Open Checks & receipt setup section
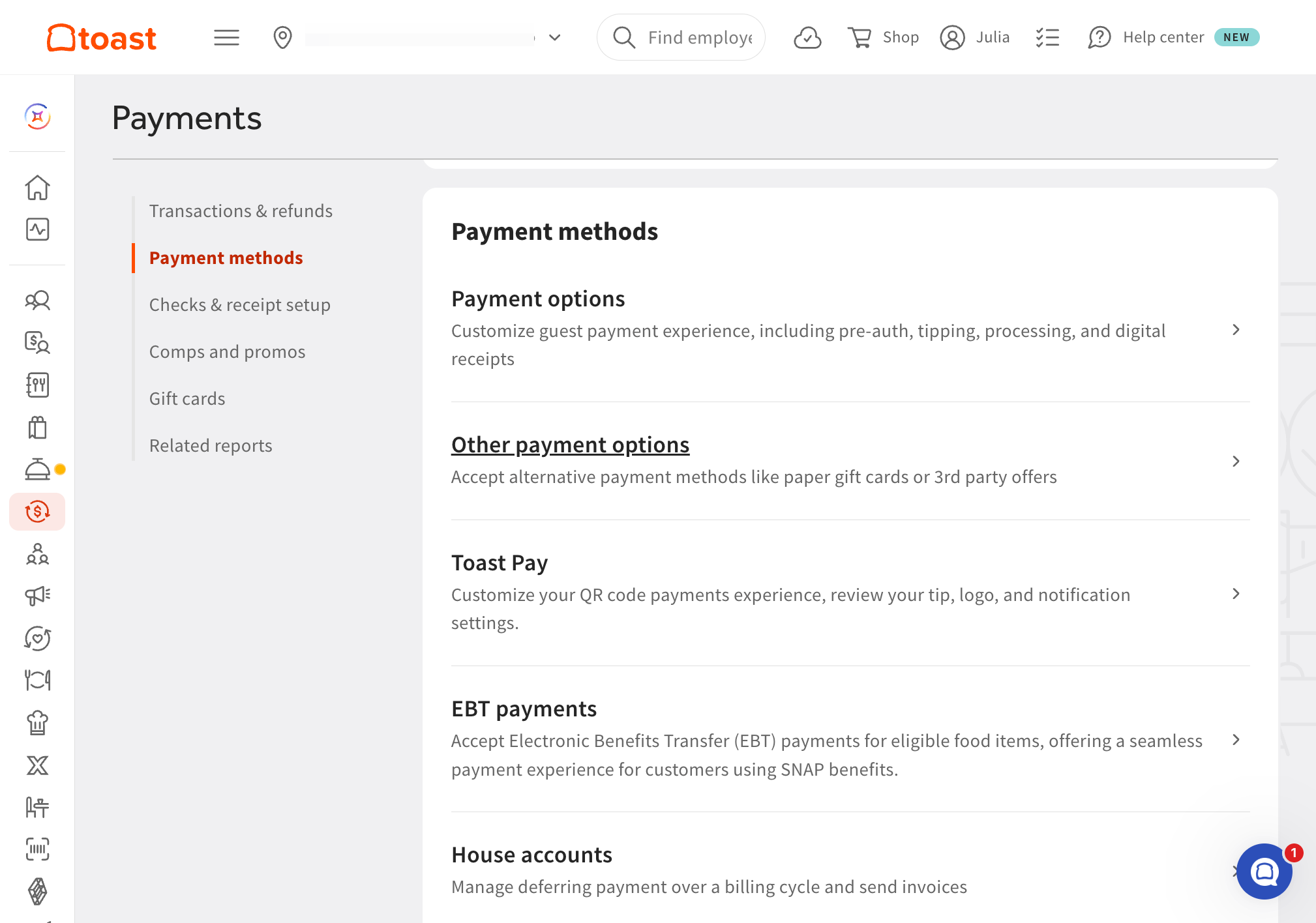 tap(239, 305)
